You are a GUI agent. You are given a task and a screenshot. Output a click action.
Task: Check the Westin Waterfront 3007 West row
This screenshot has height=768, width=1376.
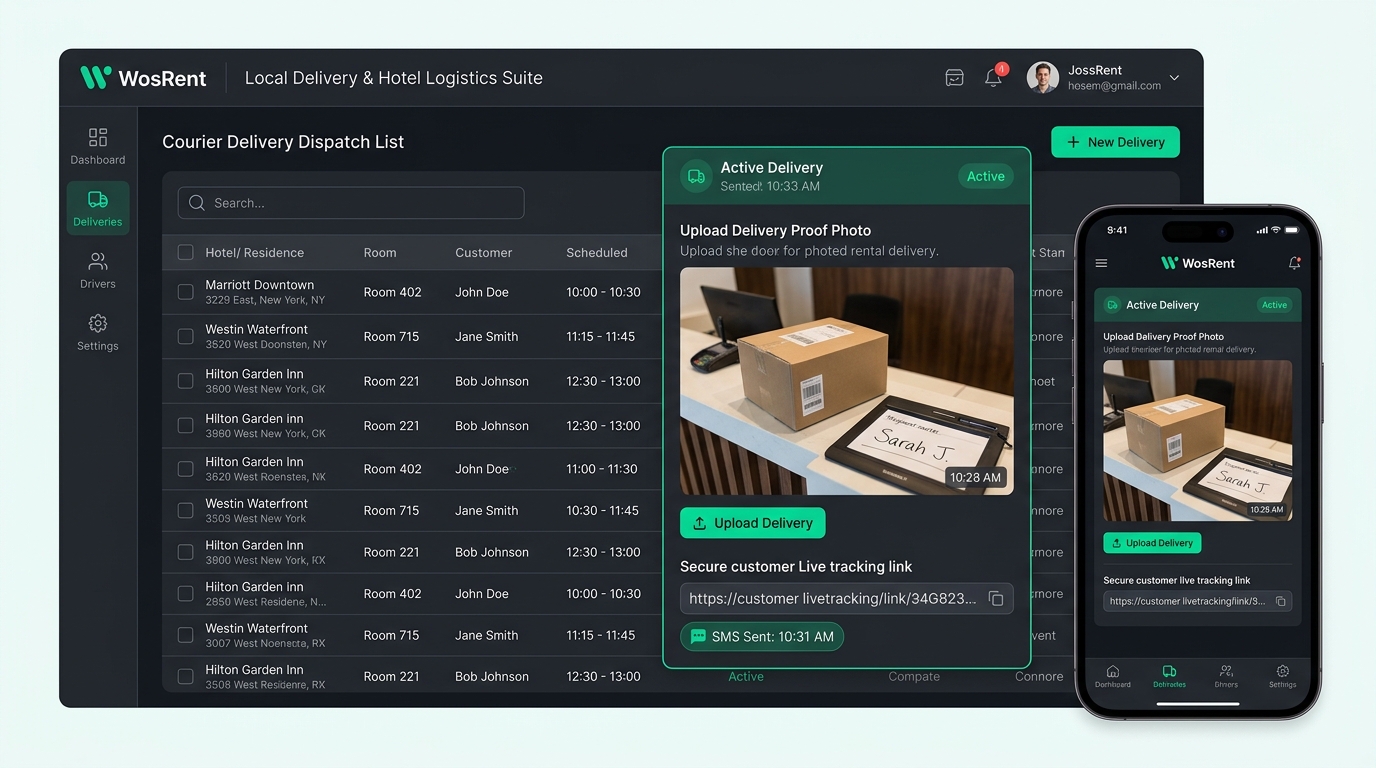click(185, 635)
